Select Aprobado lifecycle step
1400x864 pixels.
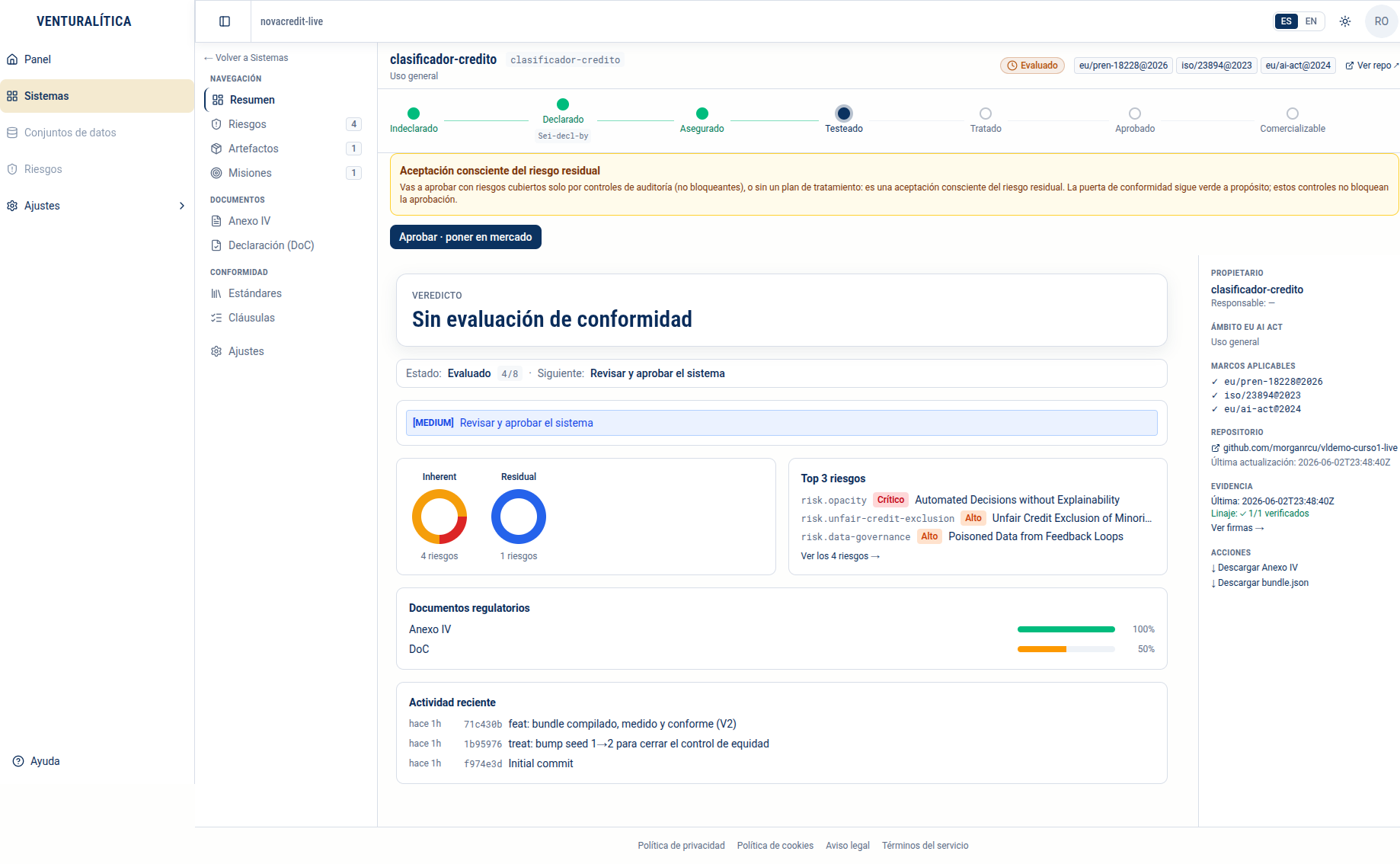tap(1135, 120)
